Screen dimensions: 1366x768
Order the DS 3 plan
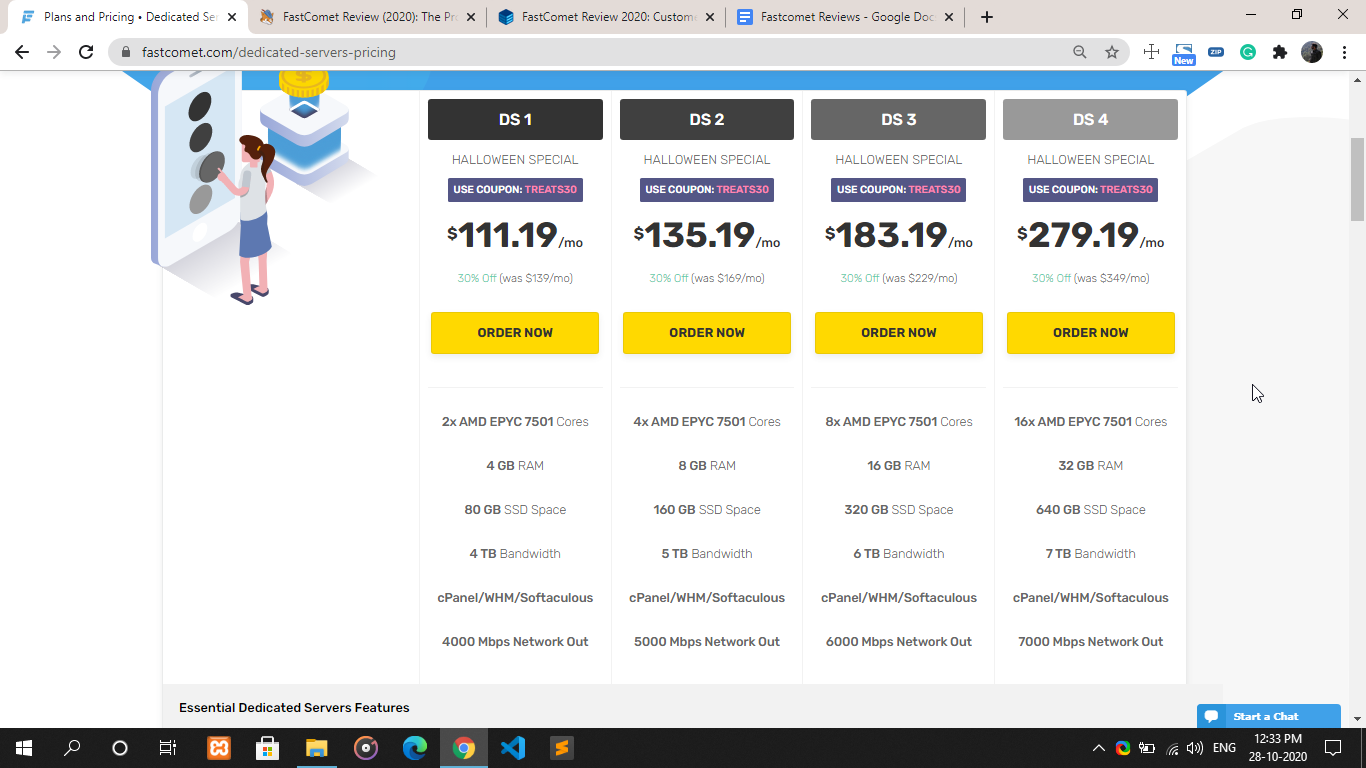click(x=899, y=333)
